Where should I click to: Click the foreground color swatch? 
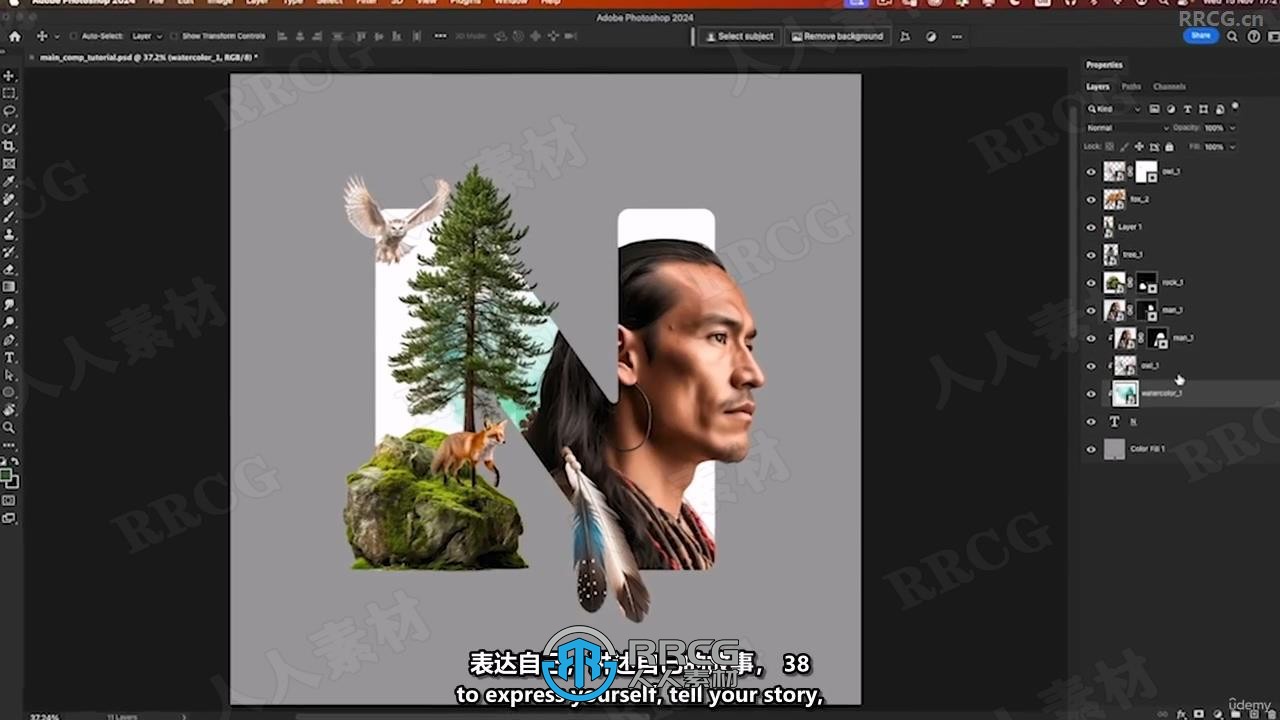(7, 476)
